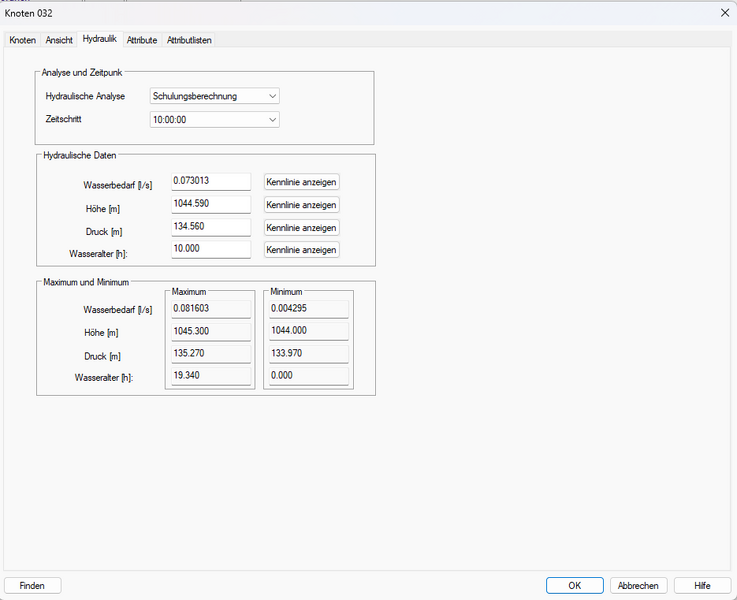This screenshot has width=737, height=600.
Task: Select maximum Druck value 135.270
Action: pyautogui.click(x=211, y=354)
